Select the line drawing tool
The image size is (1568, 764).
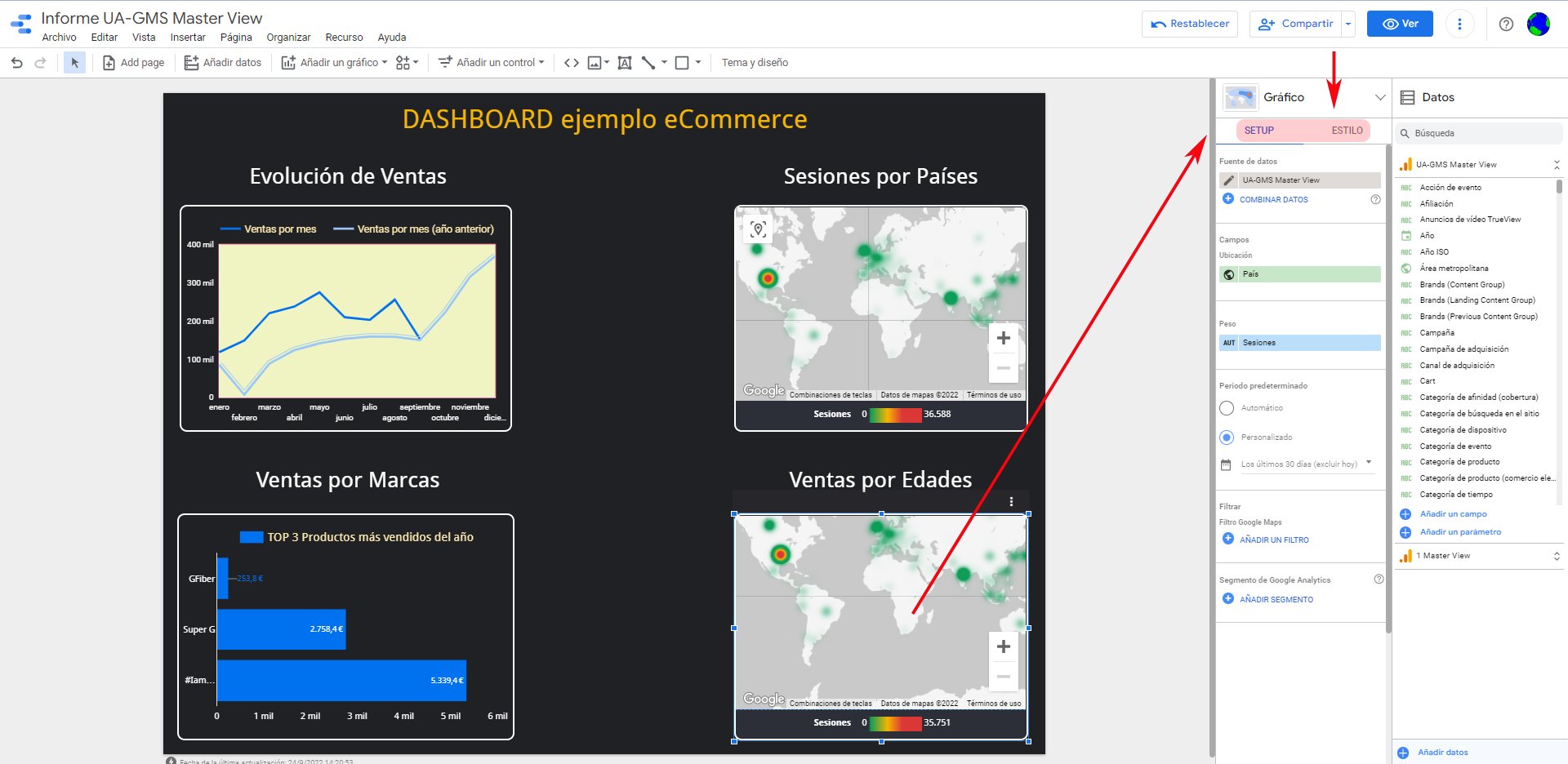click(x=648, y=63)
